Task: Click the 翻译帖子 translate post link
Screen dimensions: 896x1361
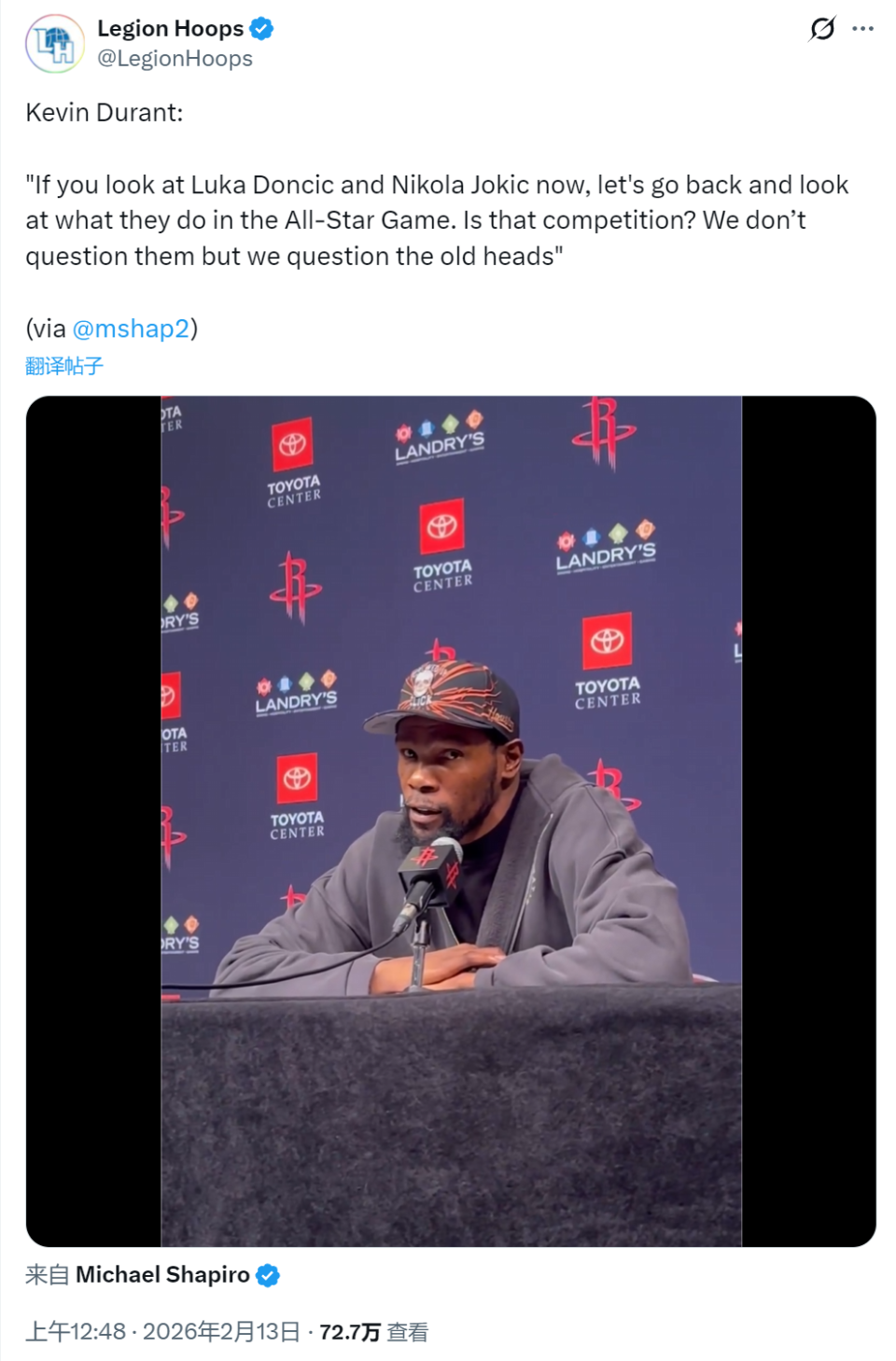Action: pos(64,366)
